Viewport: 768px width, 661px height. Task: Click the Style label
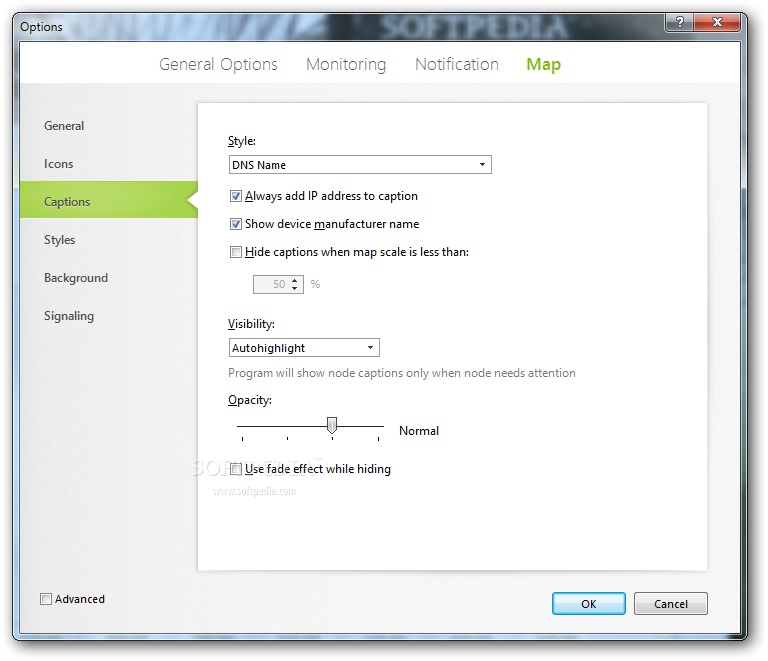point(242,141)
